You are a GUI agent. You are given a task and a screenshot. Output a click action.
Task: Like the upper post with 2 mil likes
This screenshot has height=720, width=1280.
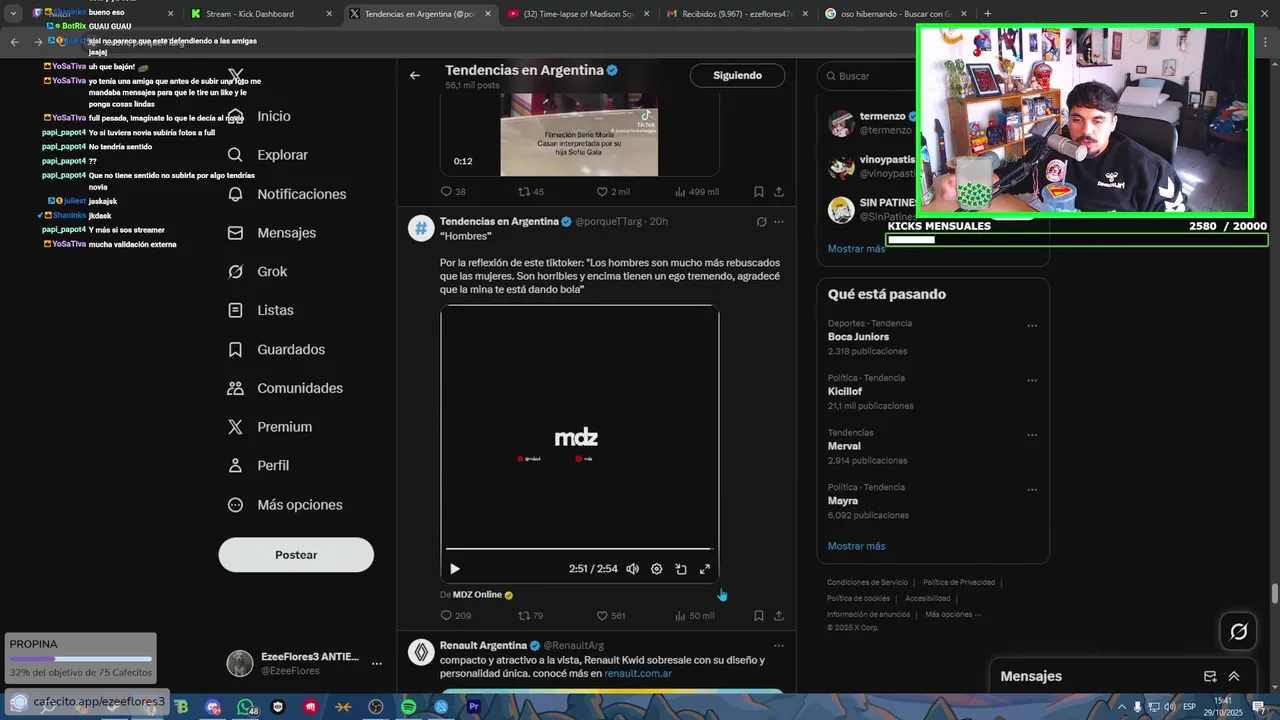point(613,192)
